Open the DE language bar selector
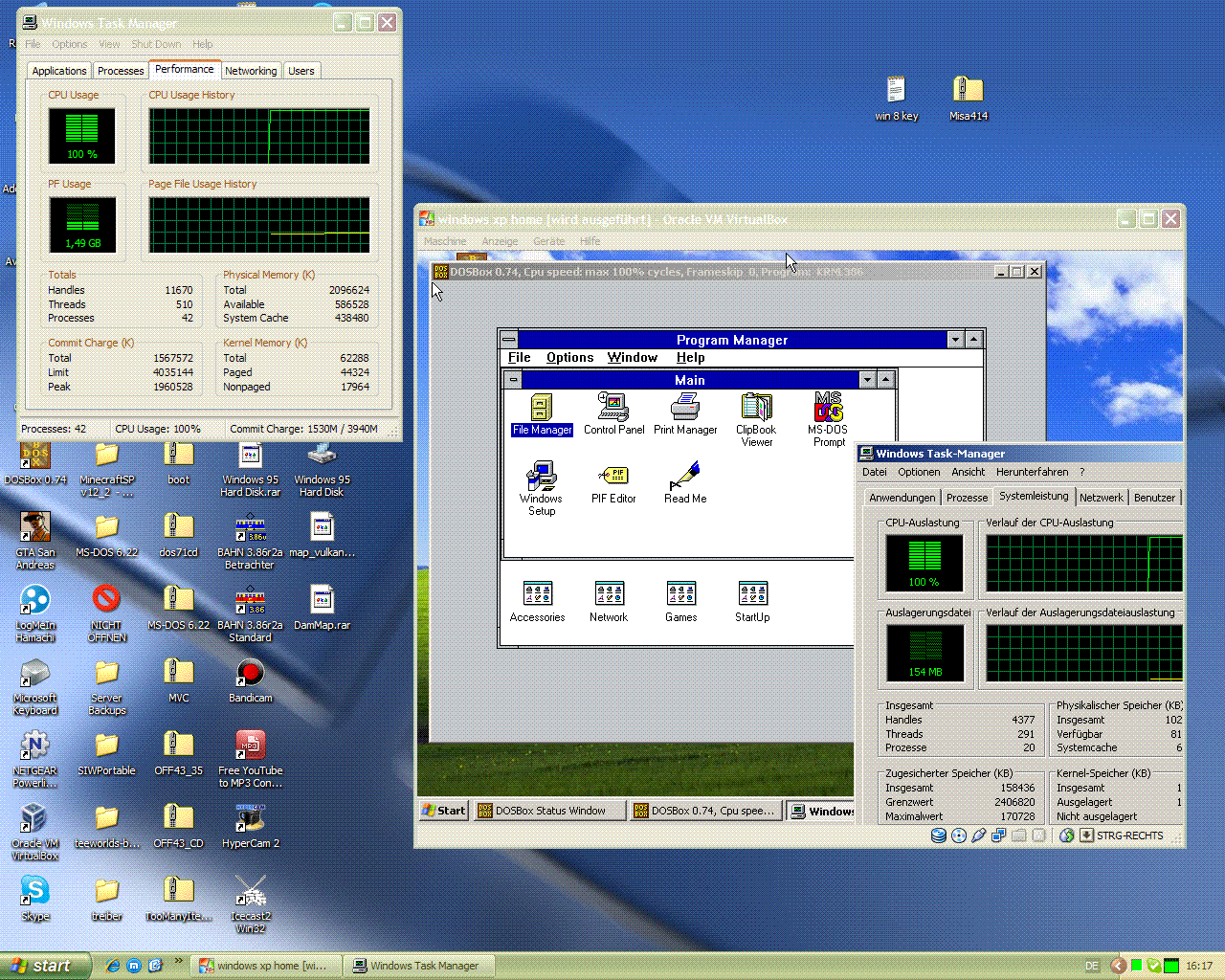 coord(1092,966)
